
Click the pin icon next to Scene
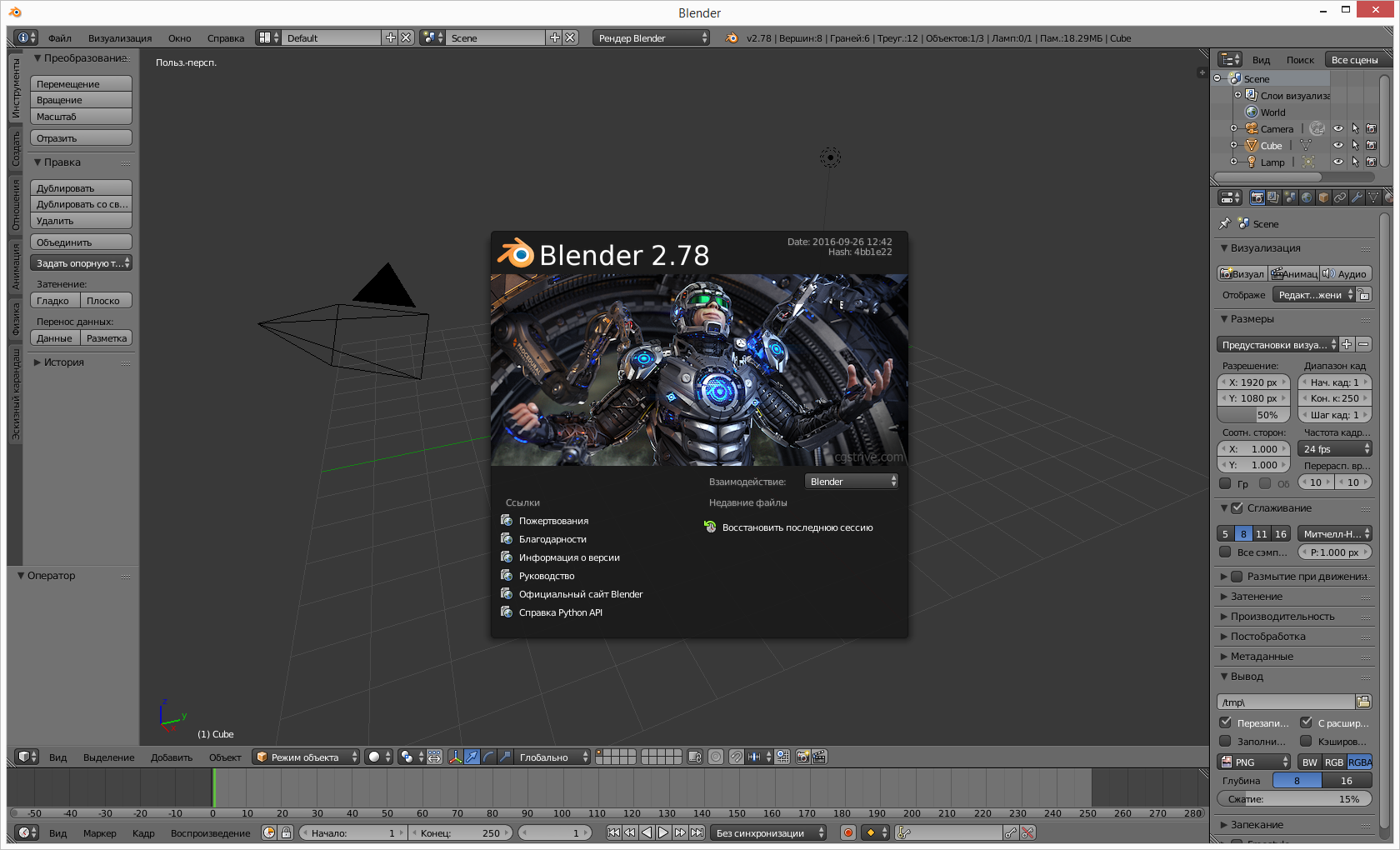1224,223
